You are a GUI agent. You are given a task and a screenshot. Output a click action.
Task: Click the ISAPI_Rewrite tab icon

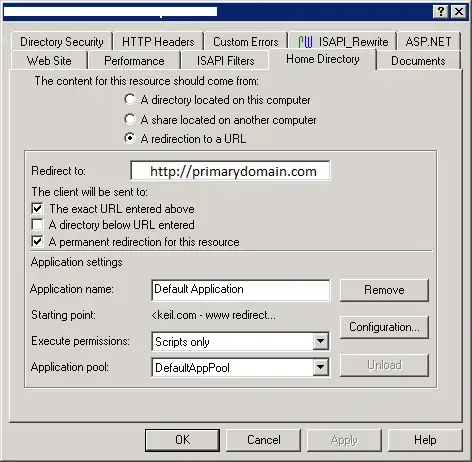(305, 42)
